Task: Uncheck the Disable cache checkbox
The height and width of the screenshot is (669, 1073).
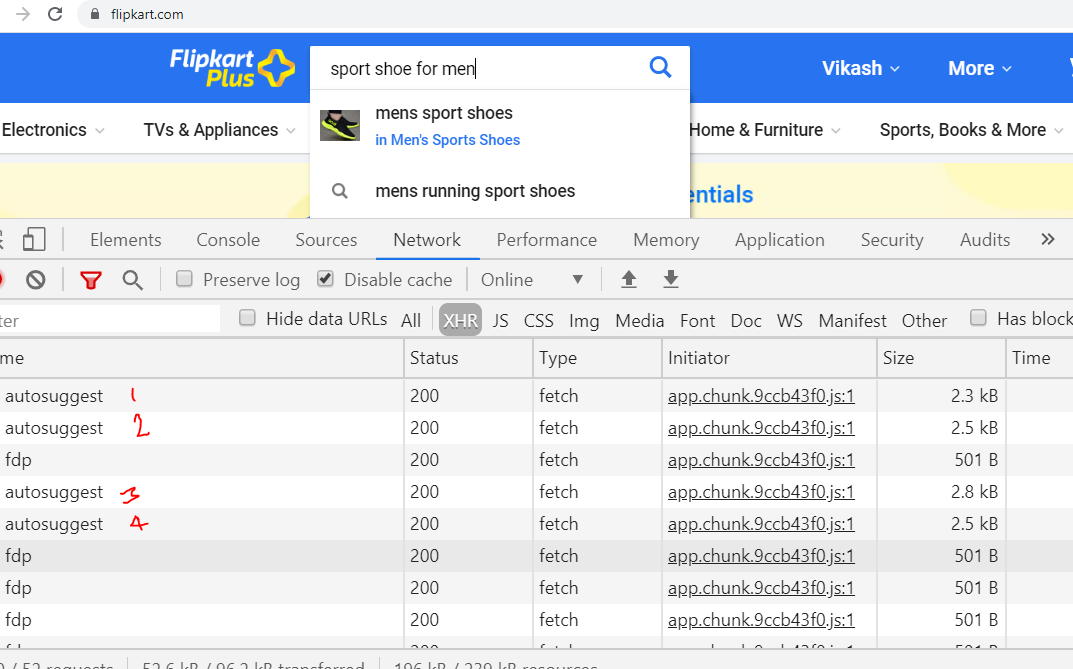Action: [323, 279]
